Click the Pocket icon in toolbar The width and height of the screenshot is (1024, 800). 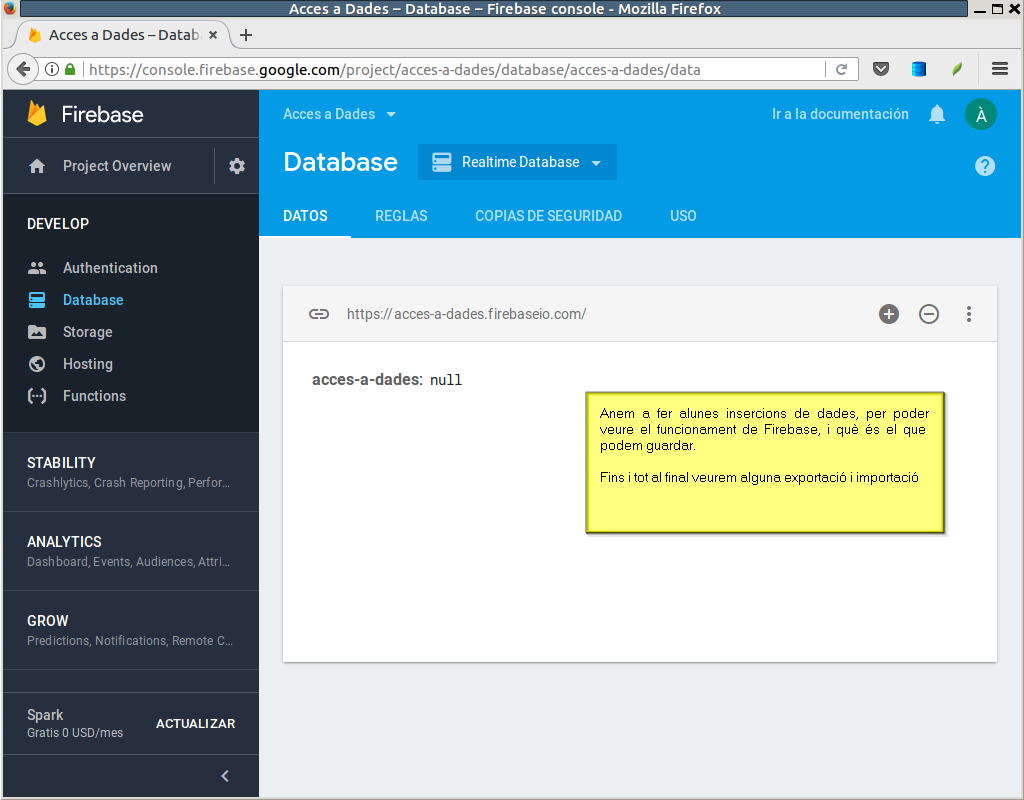[881, 69]
